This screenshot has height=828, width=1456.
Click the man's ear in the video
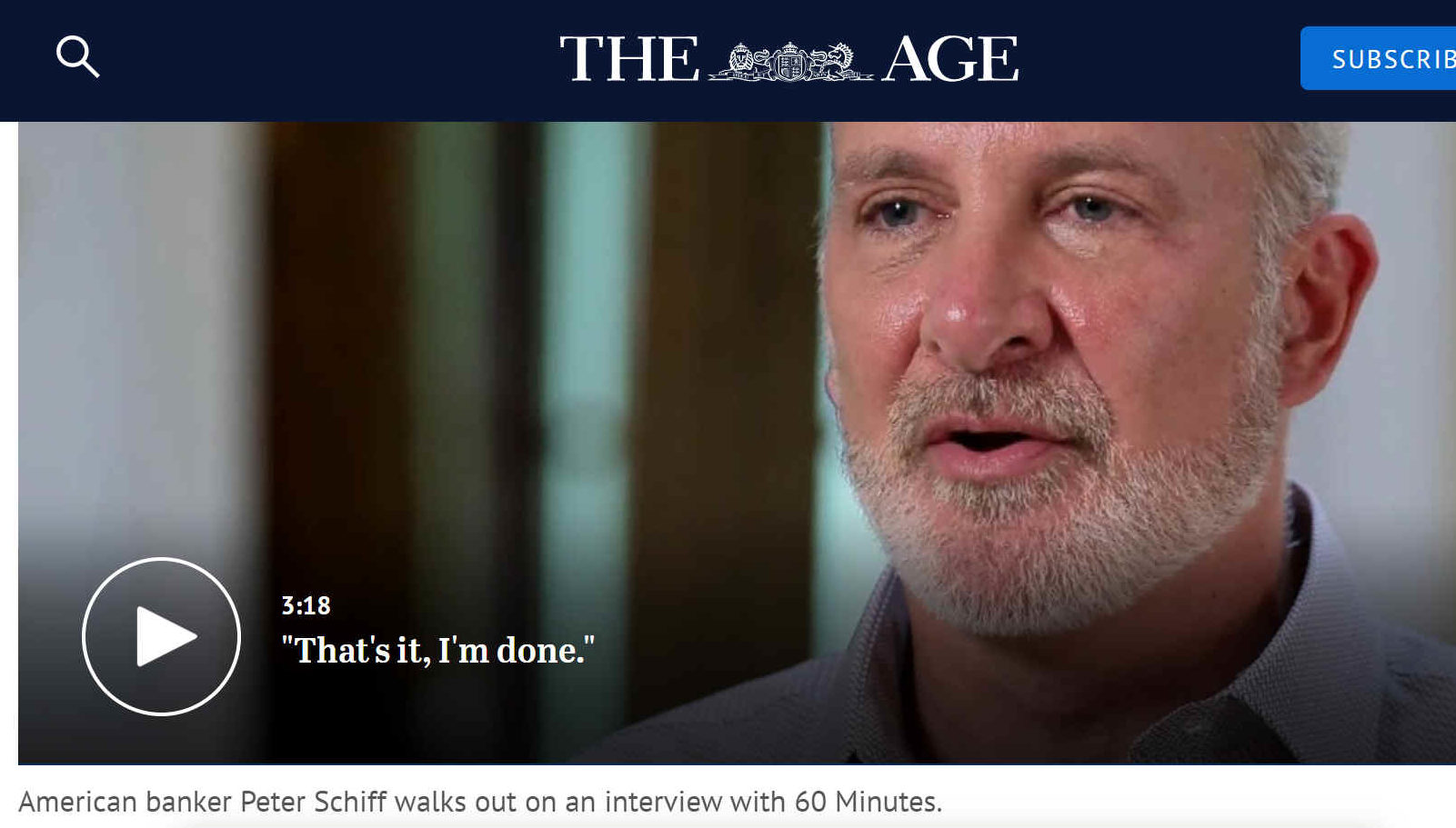[1323, 309]
